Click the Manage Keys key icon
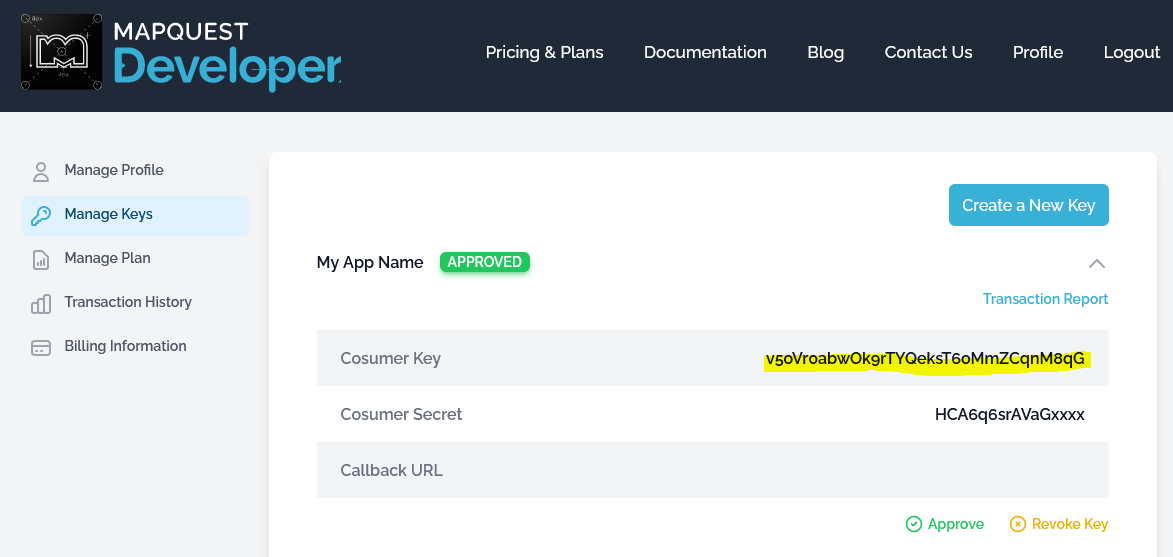 pos(40,215)
